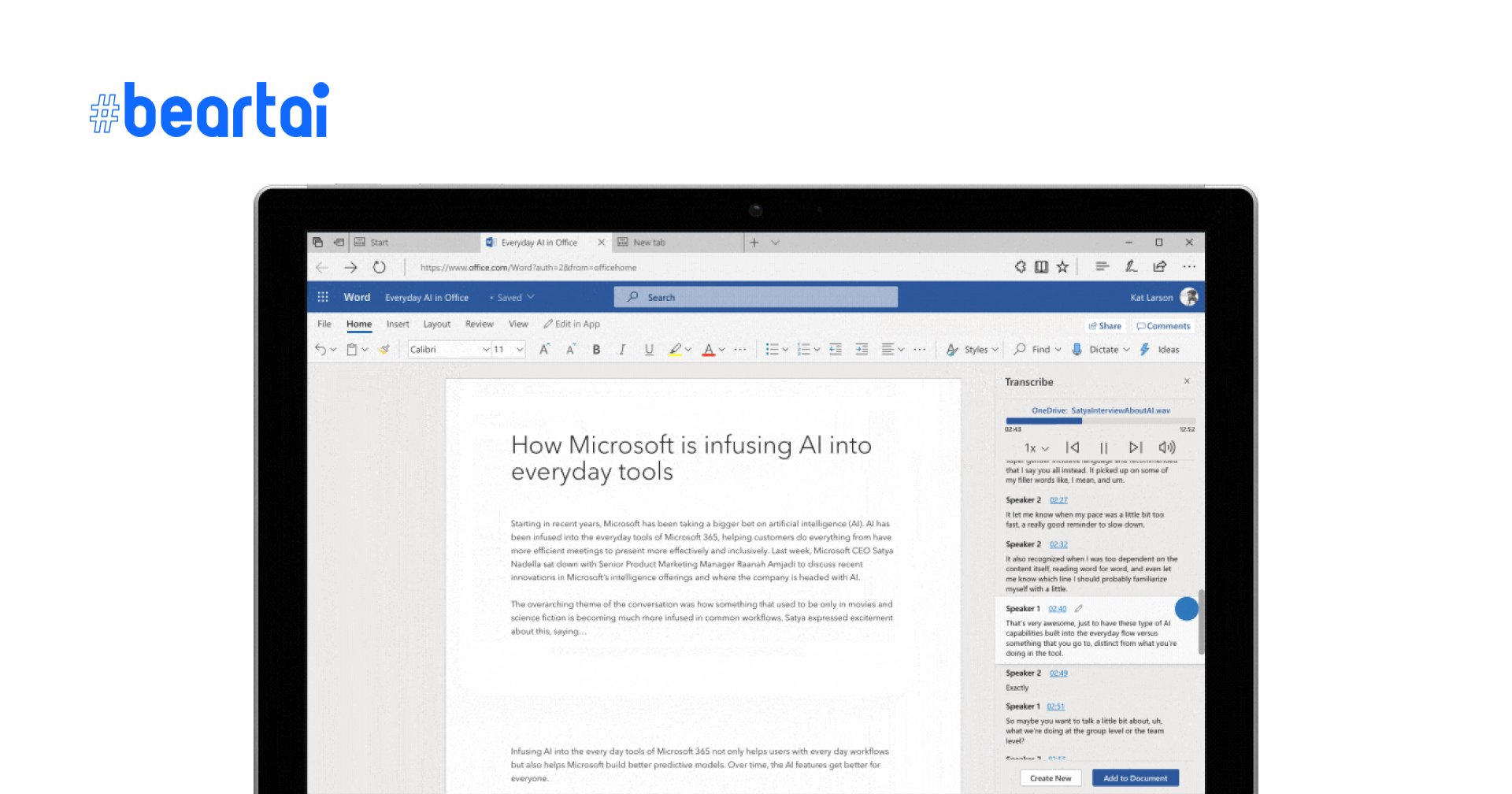Viewport: 1512px width, 794px height.
Task: Apply red font color
Action: 709,350
